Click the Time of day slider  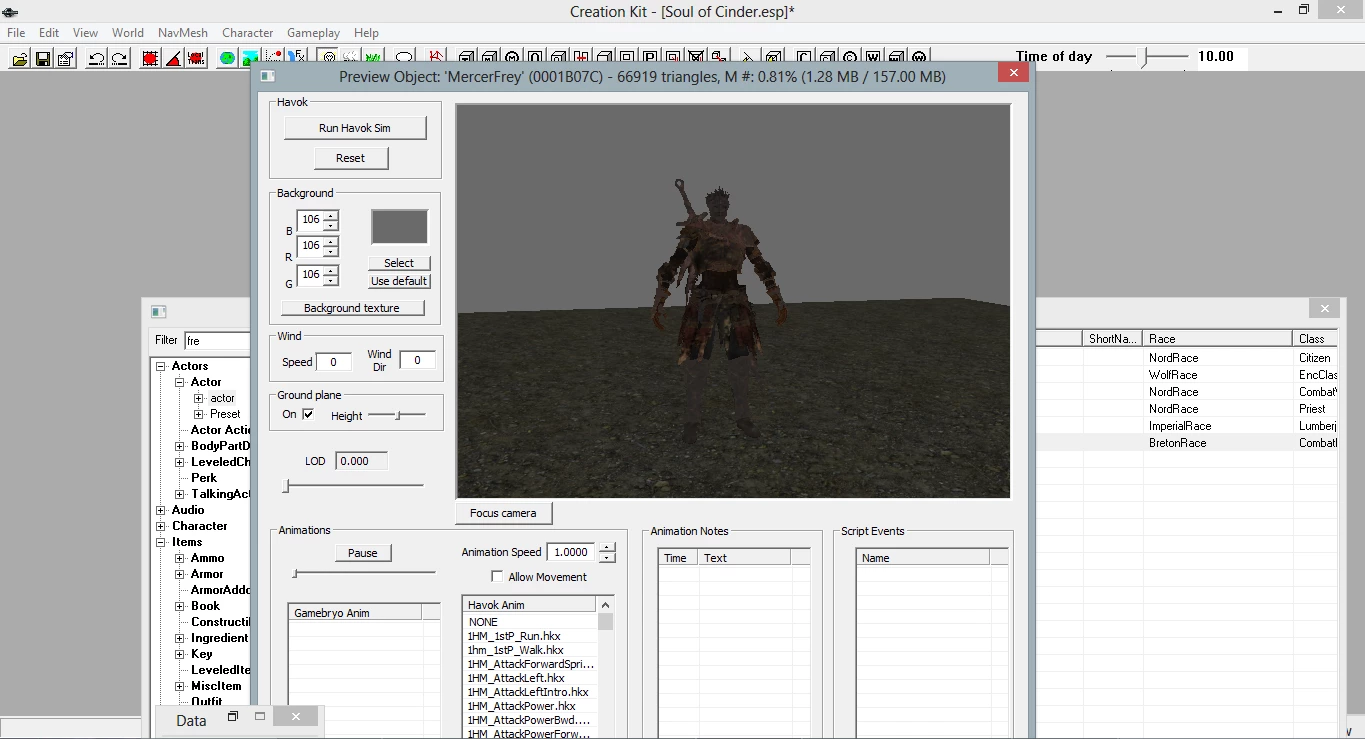1148,57
